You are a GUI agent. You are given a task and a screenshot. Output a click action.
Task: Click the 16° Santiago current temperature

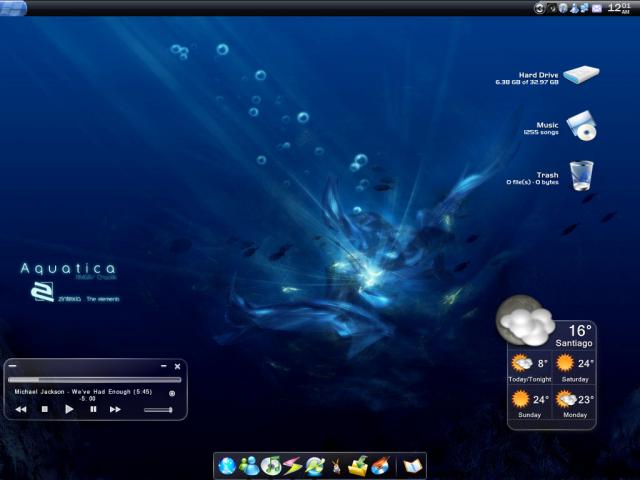coord(574,336)
